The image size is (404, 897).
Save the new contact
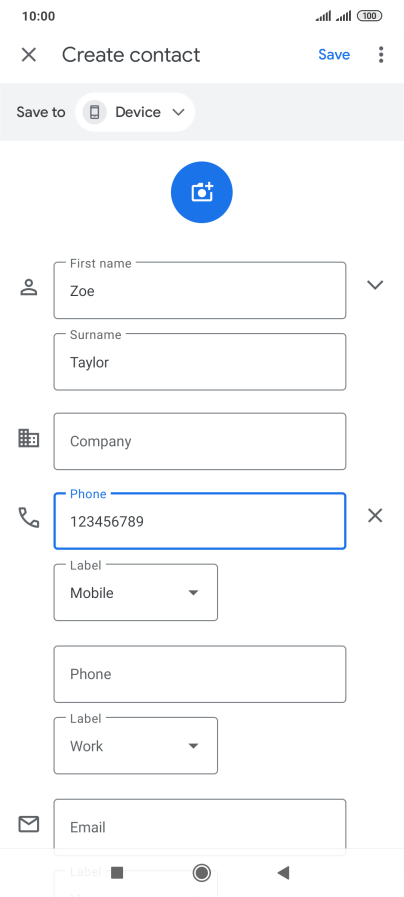click(x=334, y=55)
